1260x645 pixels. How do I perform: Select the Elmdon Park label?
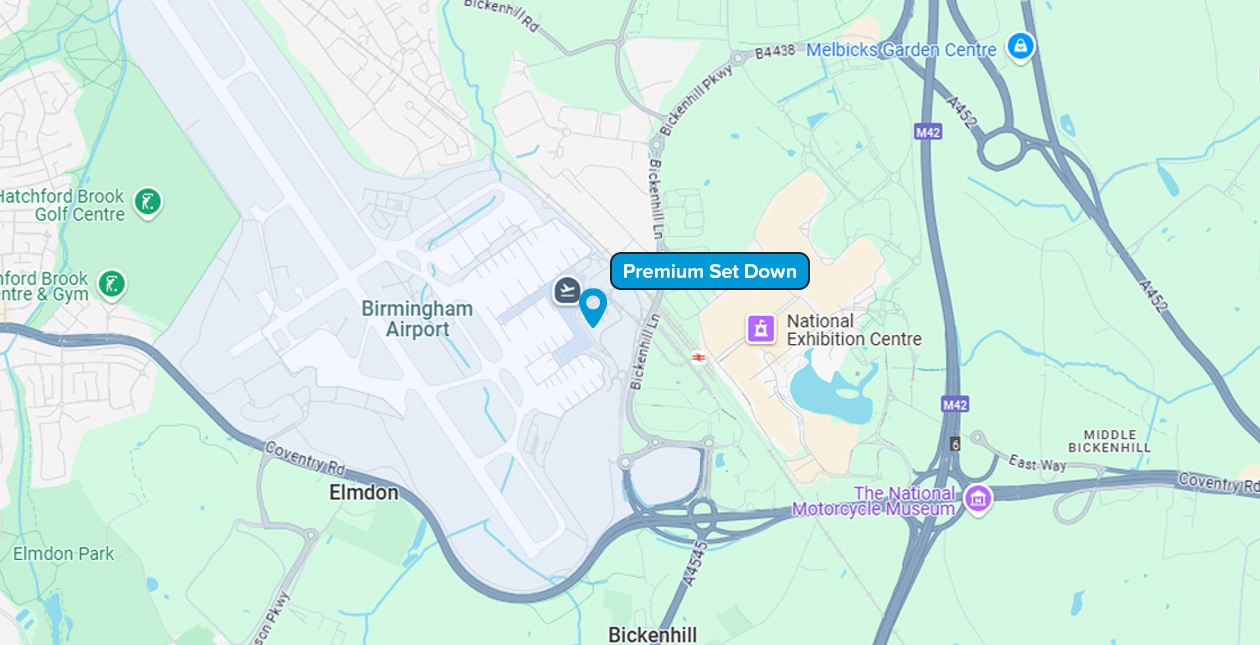(x=63, y=553)
